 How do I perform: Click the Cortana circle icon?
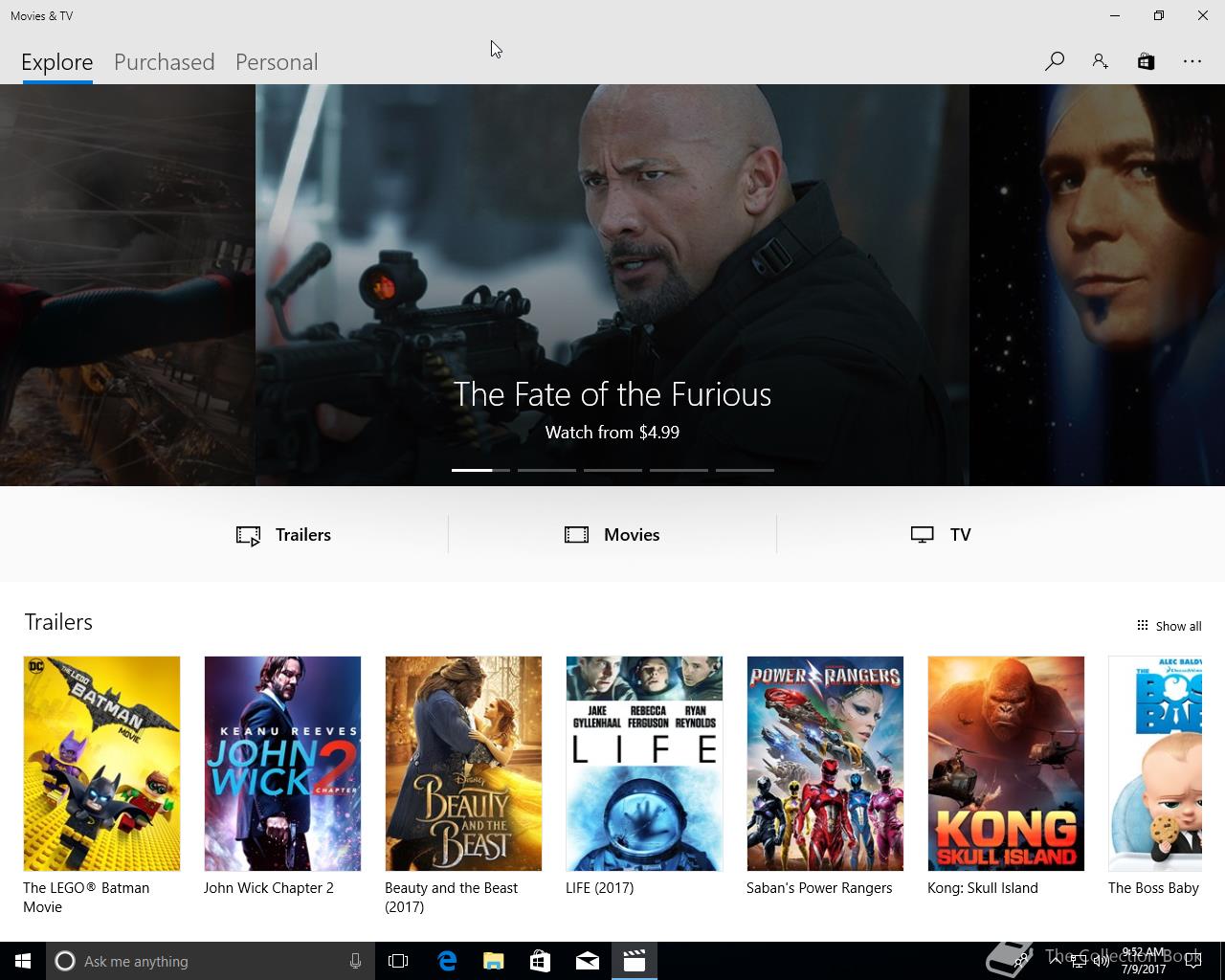pos(65,961)
